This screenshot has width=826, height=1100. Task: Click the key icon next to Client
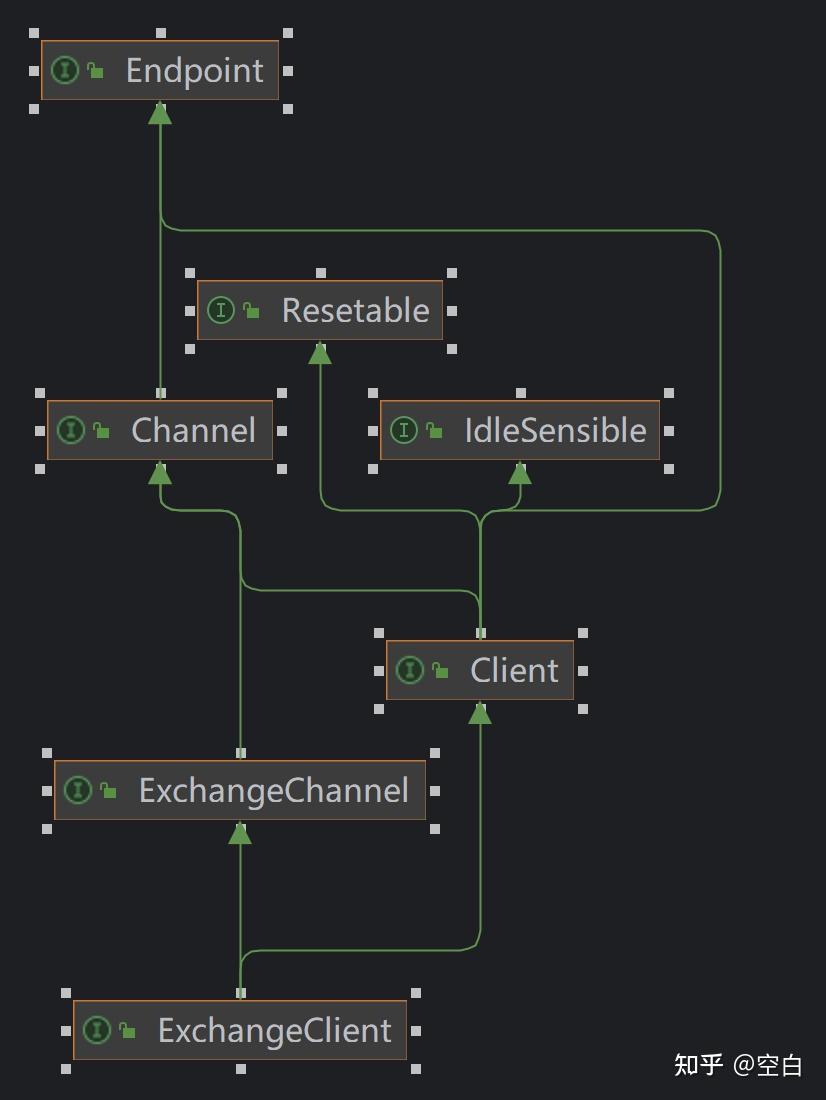click(438, 670)
